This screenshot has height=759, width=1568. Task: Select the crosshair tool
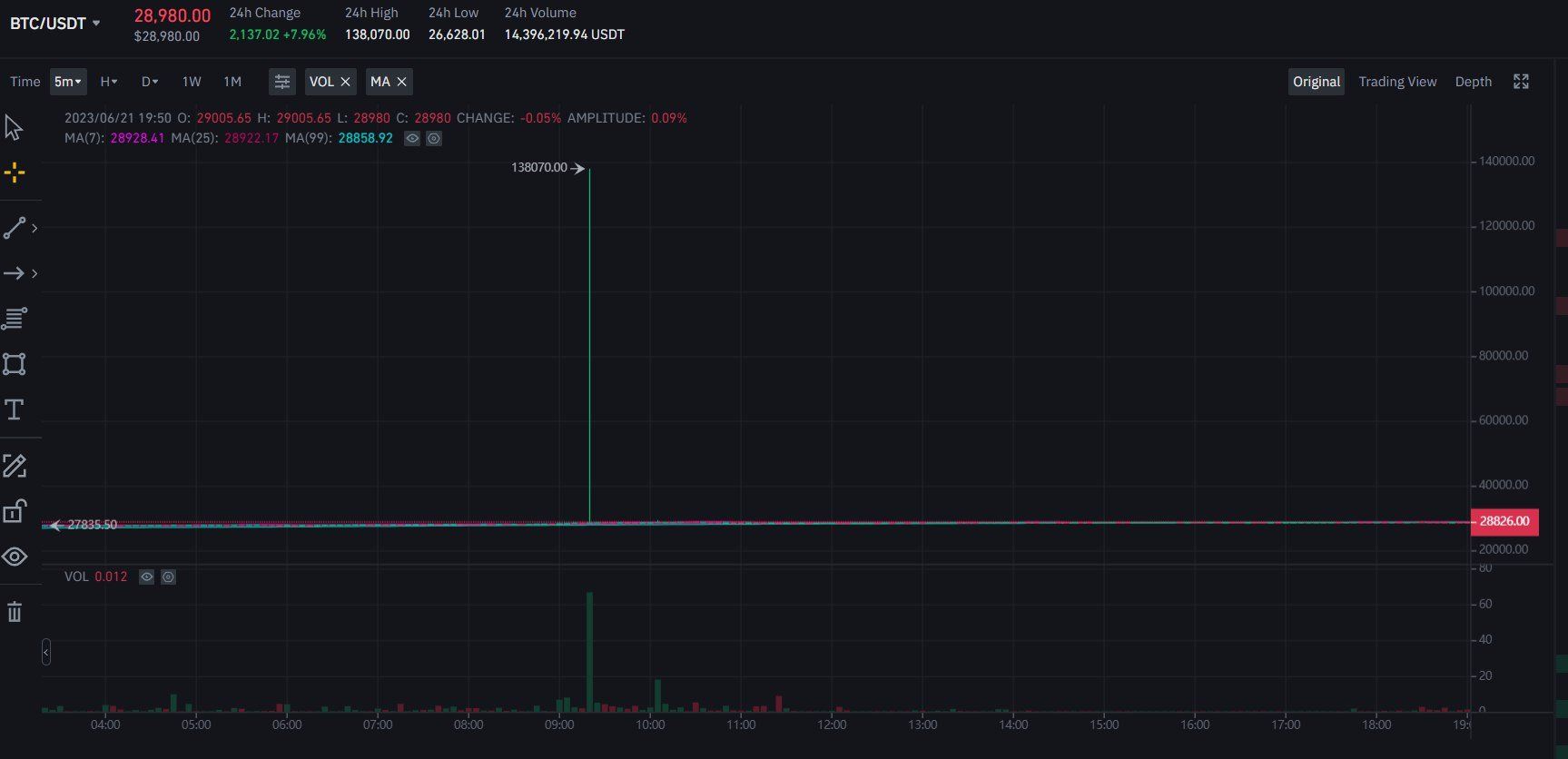coord(15,172)
